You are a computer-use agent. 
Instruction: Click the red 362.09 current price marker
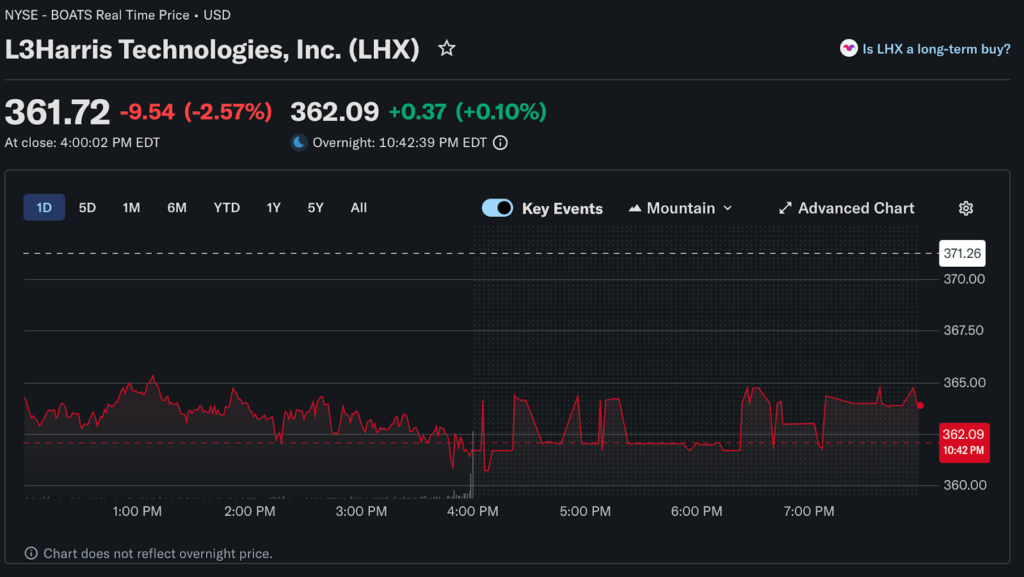[x=963, y=441]
